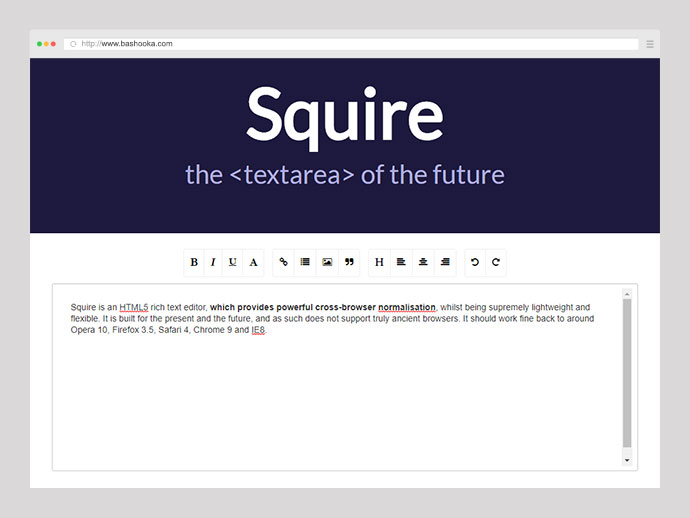Click the misspelled word HTML5 in editor
Image resolution: width=690 pixels, height=518 pixels.
tap(134, 307)
